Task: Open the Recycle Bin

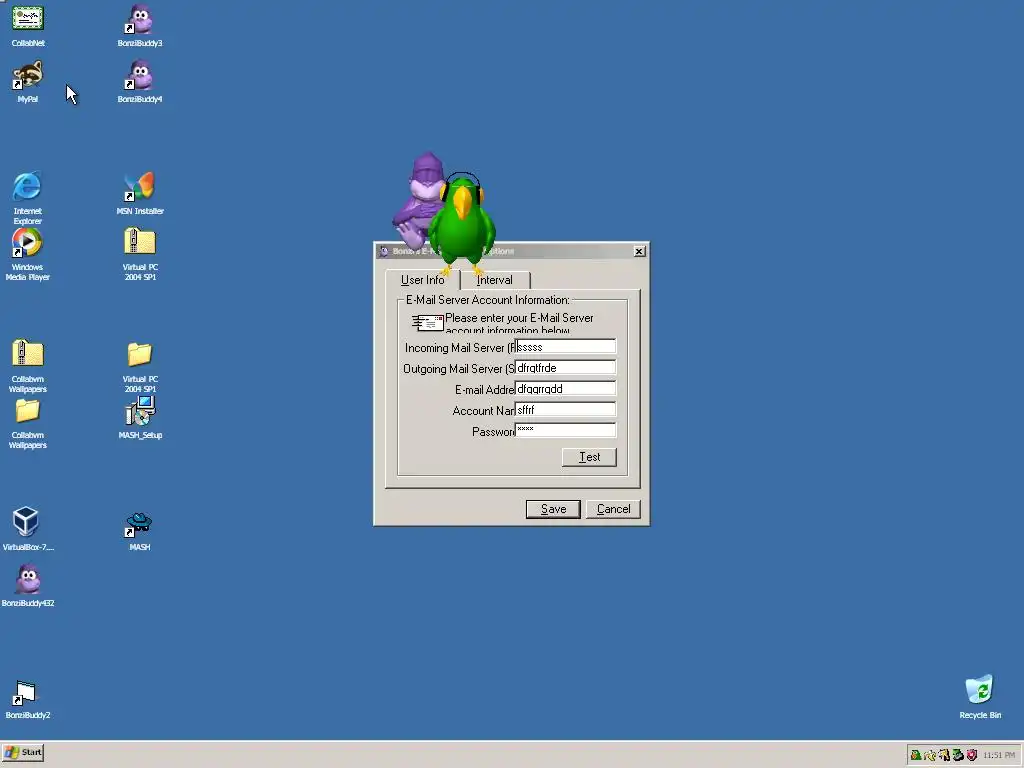Action: coord(980,697)
